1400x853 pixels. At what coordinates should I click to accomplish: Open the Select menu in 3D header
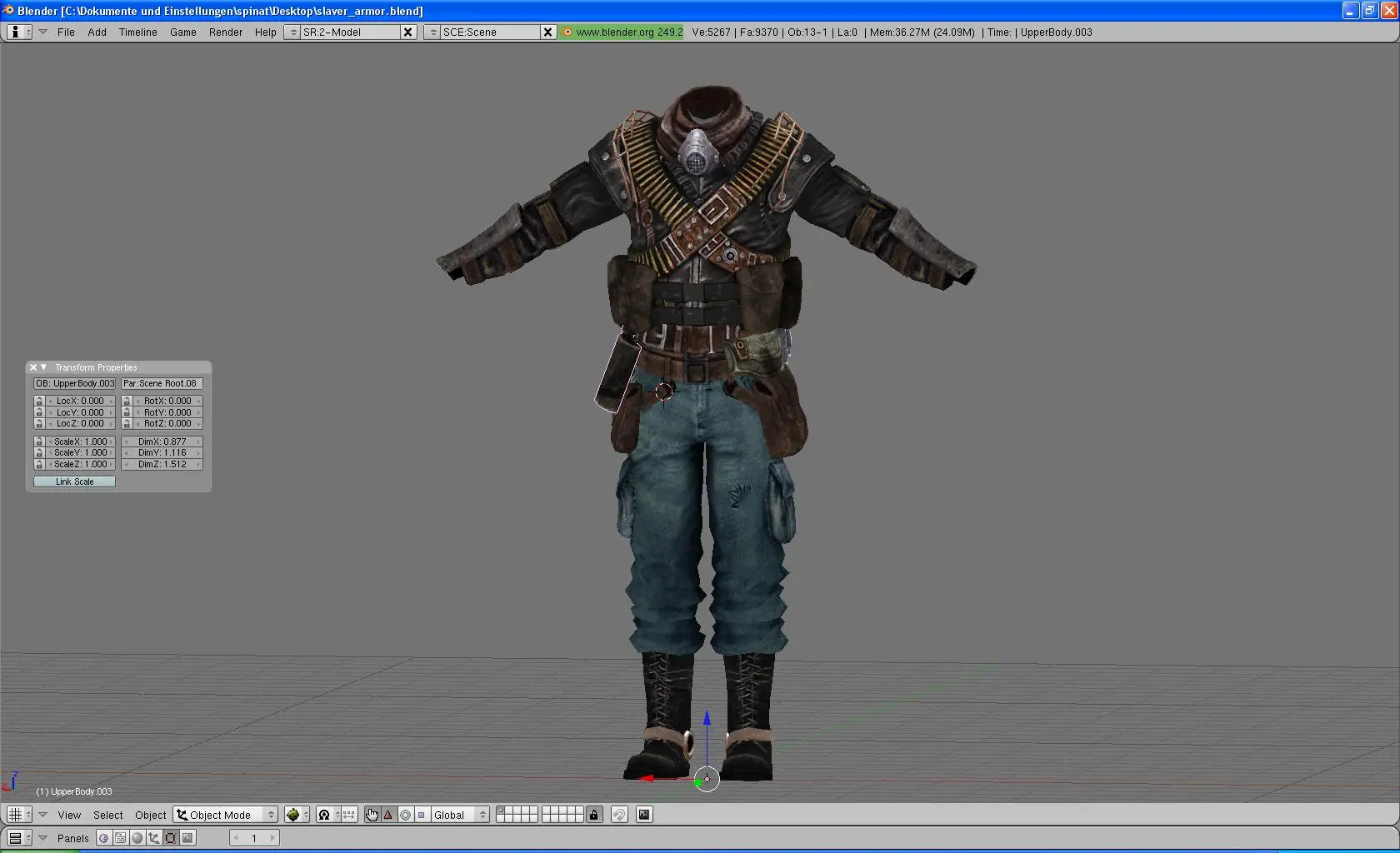click(x=108, y=815)
